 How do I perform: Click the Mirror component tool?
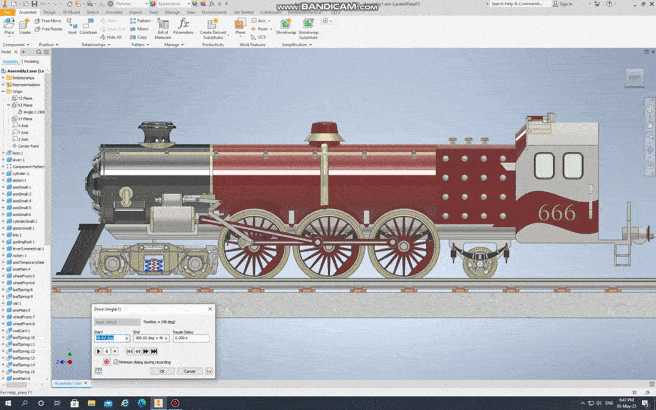tap(139, 29)
